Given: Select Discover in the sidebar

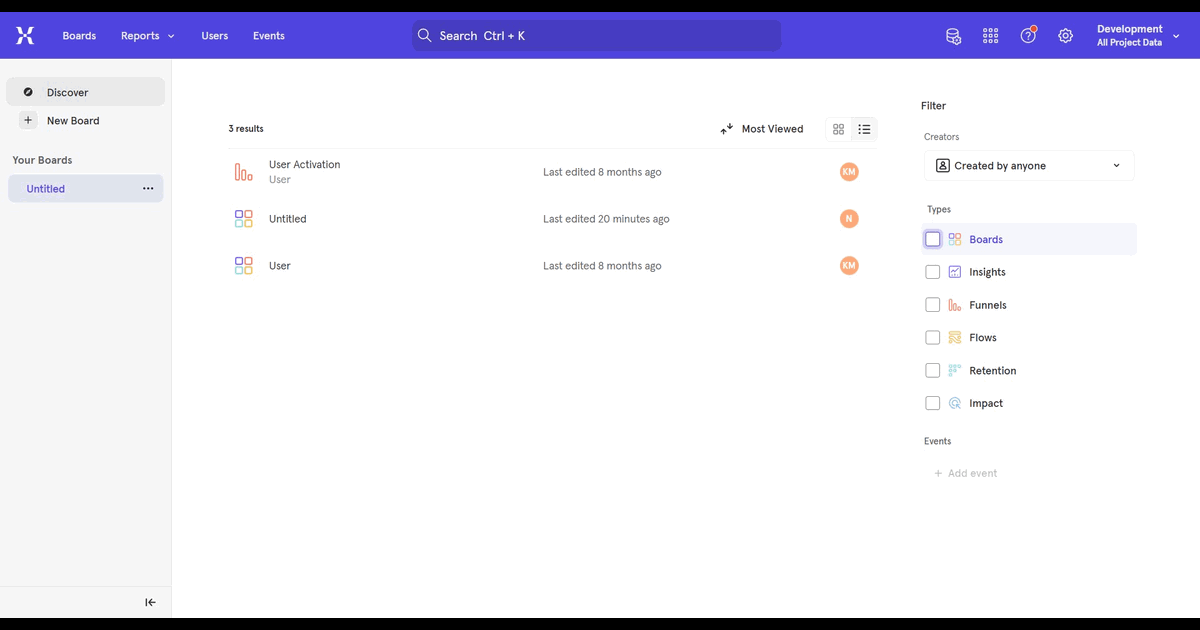Looking at the screenshot, I should point(85,92).
